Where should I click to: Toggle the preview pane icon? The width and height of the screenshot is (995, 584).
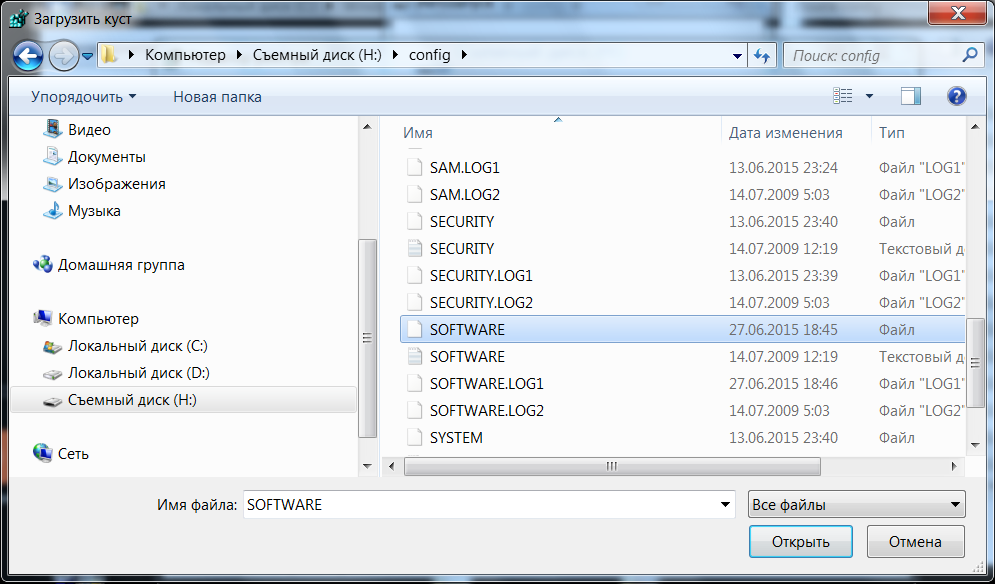910,96
